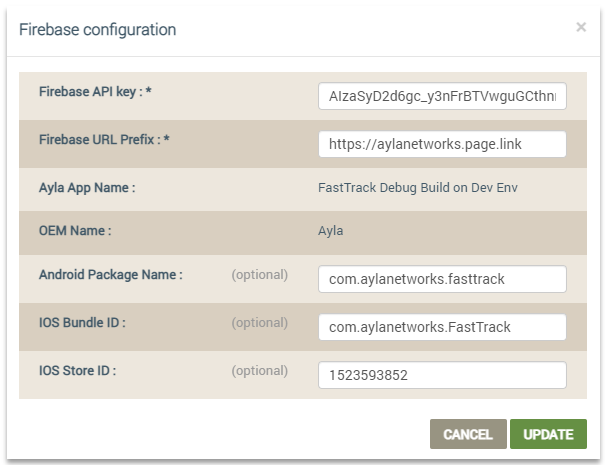This screenshot has height=465, width=609.
Task: Click the 'OEM Name' label
Action: [x=75, y=231]
